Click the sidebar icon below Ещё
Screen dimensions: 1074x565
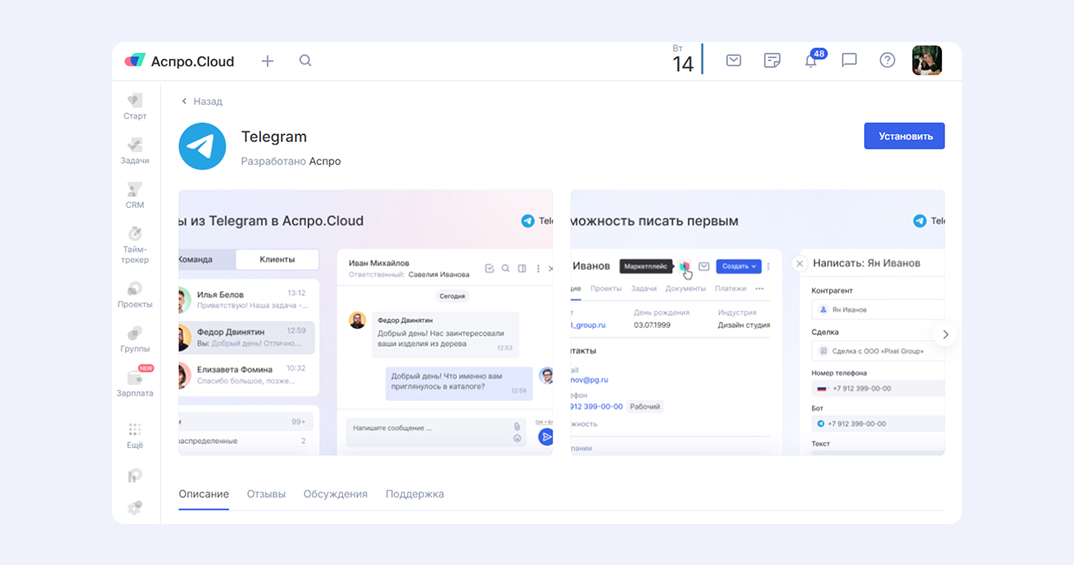135,475
